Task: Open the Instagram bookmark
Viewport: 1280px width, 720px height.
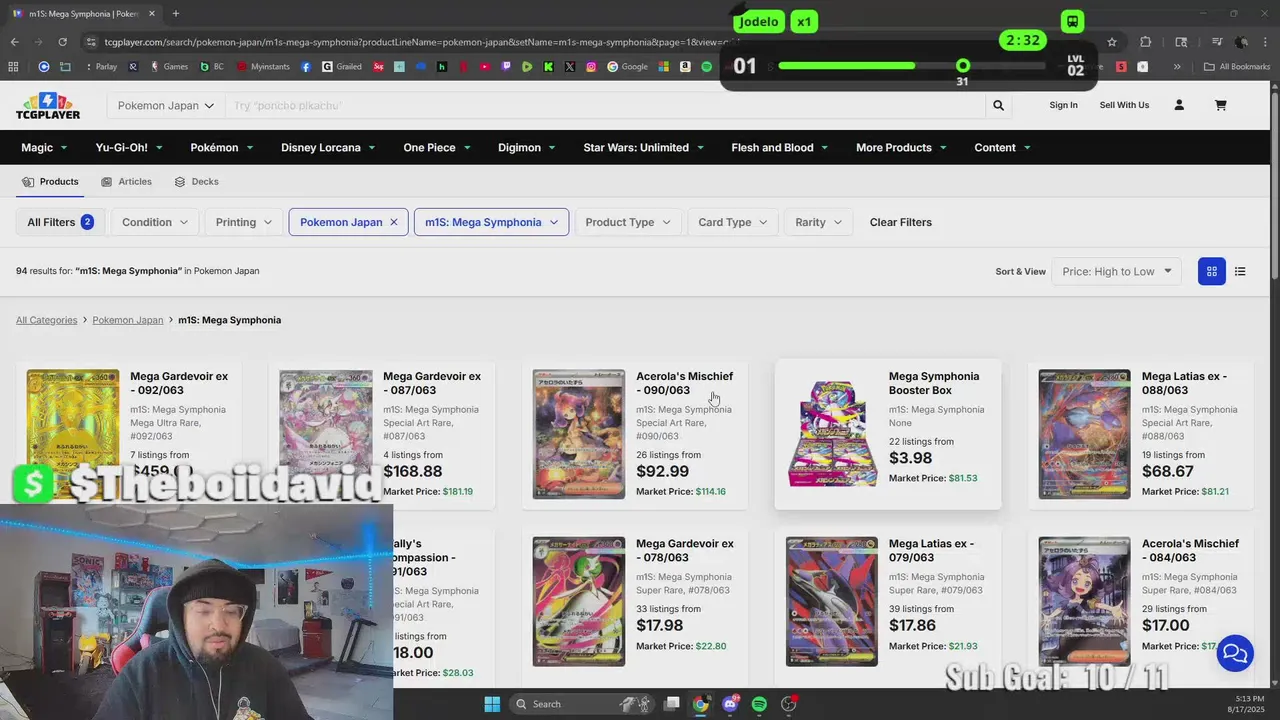Action: (x=591, y=67)
